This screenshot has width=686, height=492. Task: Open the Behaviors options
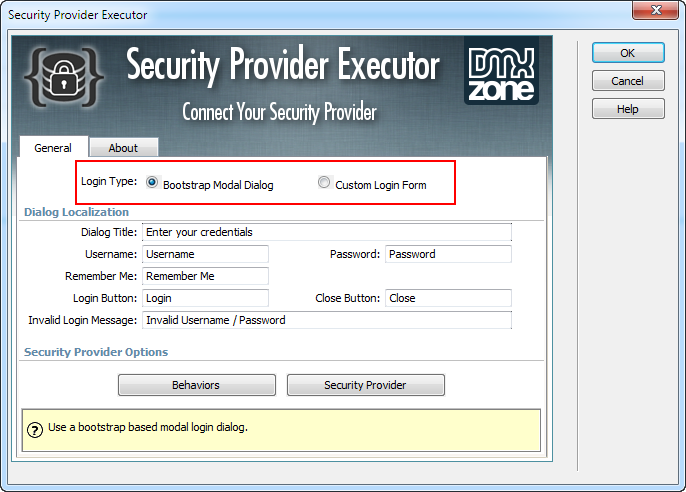point(196,385)
